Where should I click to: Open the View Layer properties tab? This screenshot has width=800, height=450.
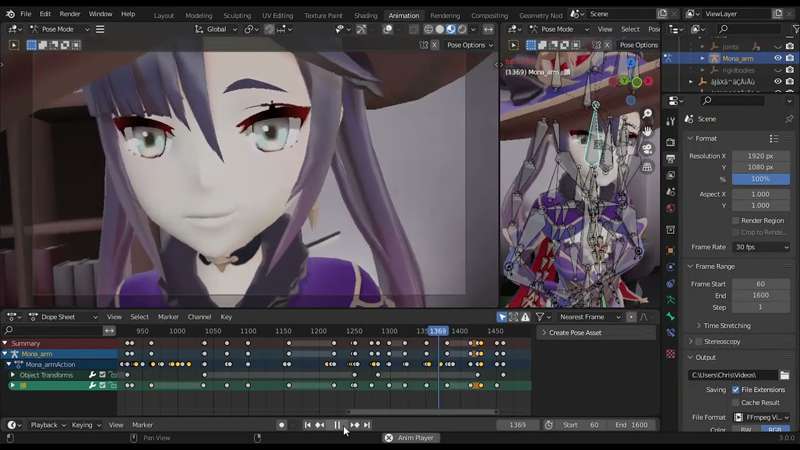click(670, 175)
